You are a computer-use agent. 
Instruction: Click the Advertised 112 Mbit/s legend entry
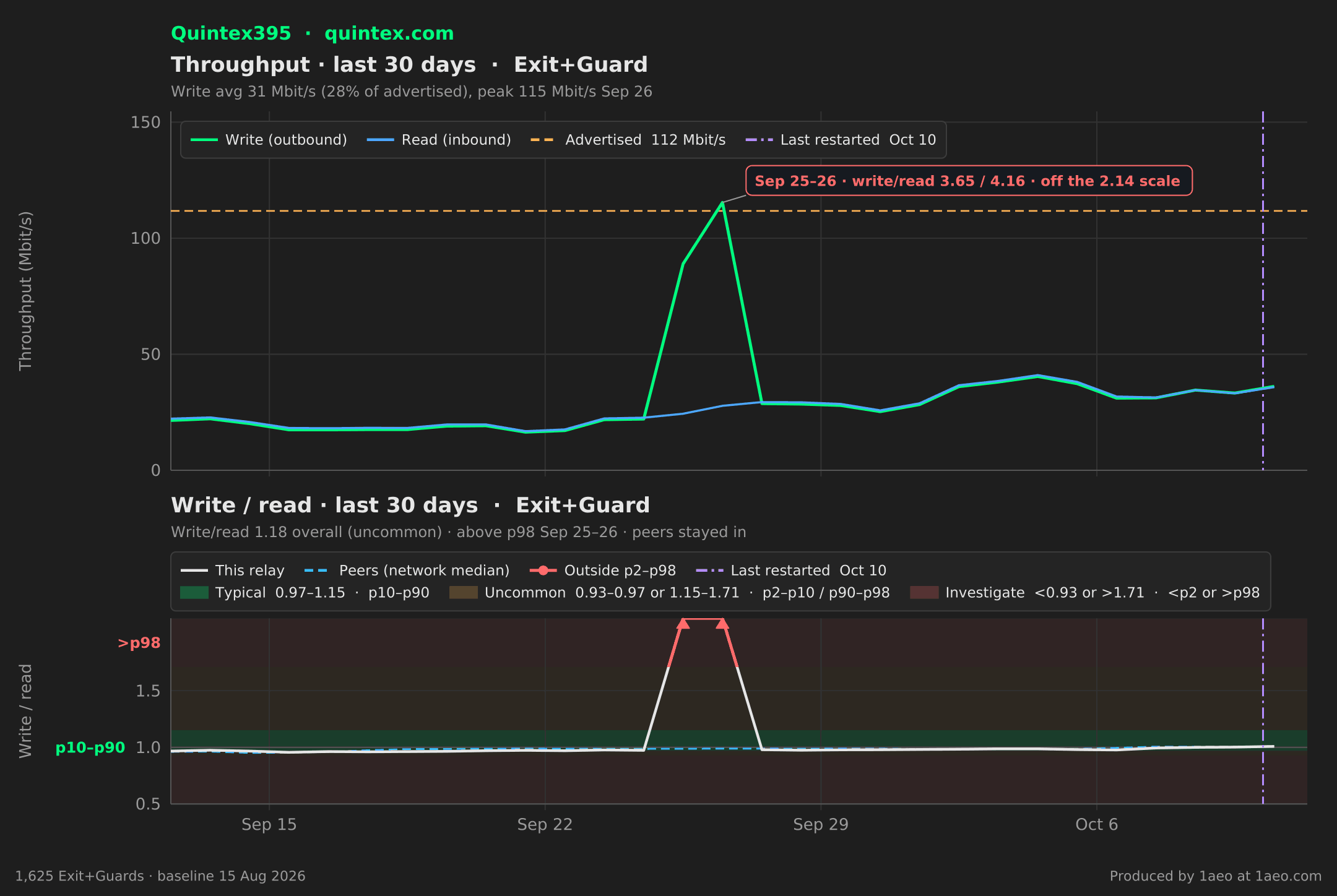[x=628, y=140]
